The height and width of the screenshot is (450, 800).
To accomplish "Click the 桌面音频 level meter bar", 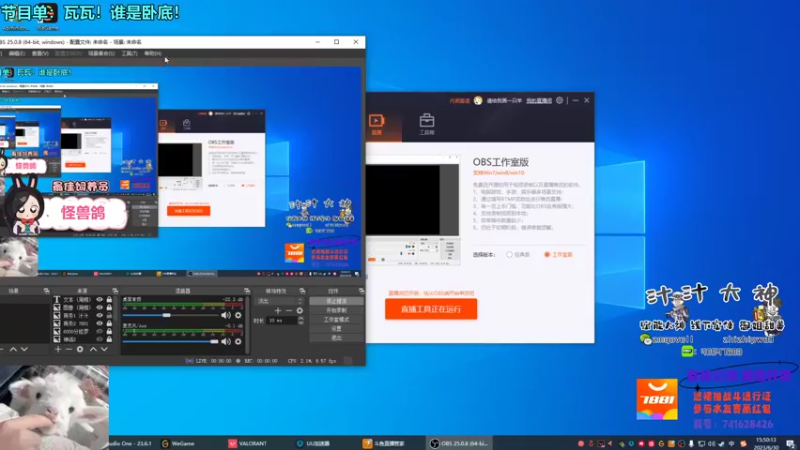I will [183, 306].
